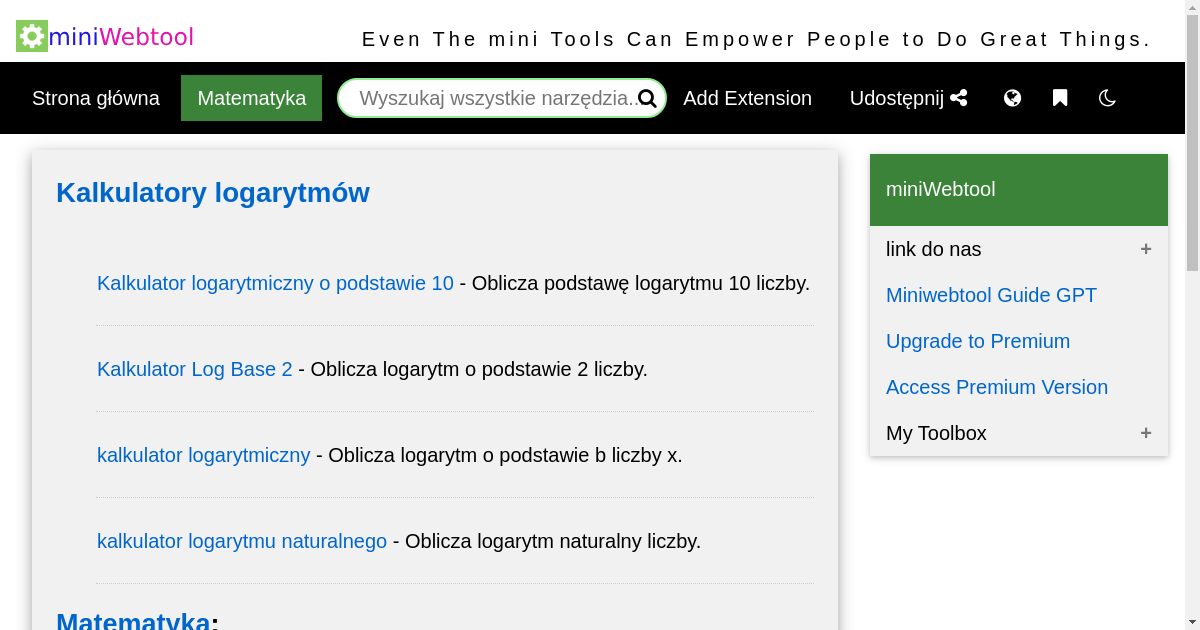The height and width of the screenshot is (630, 1200).
Task: Click Upgrade to Premium in sidebar
Action: pos(977,341)
